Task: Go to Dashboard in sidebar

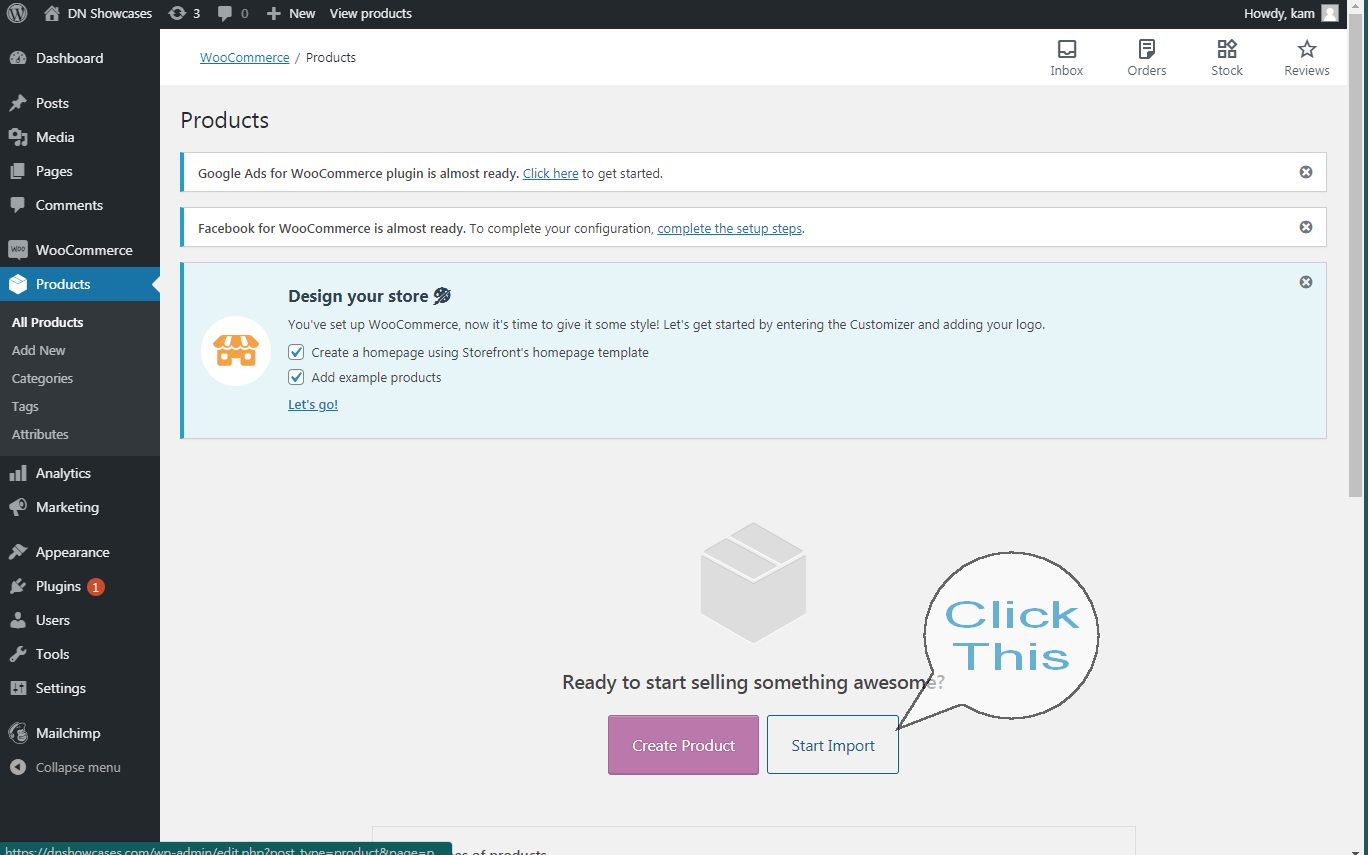Action: coord(80,58)
